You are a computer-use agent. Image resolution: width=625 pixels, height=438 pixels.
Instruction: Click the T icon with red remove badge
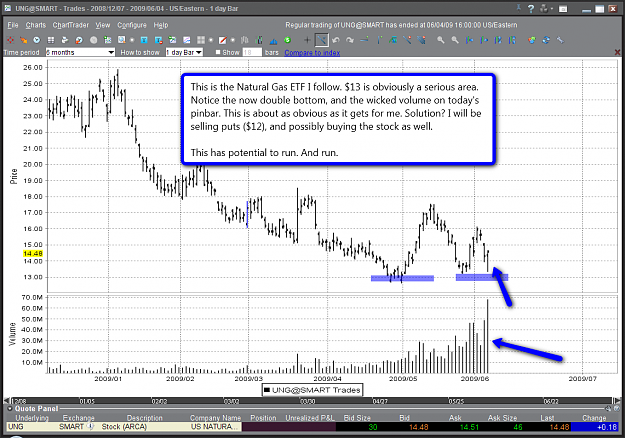pos(159,40)
